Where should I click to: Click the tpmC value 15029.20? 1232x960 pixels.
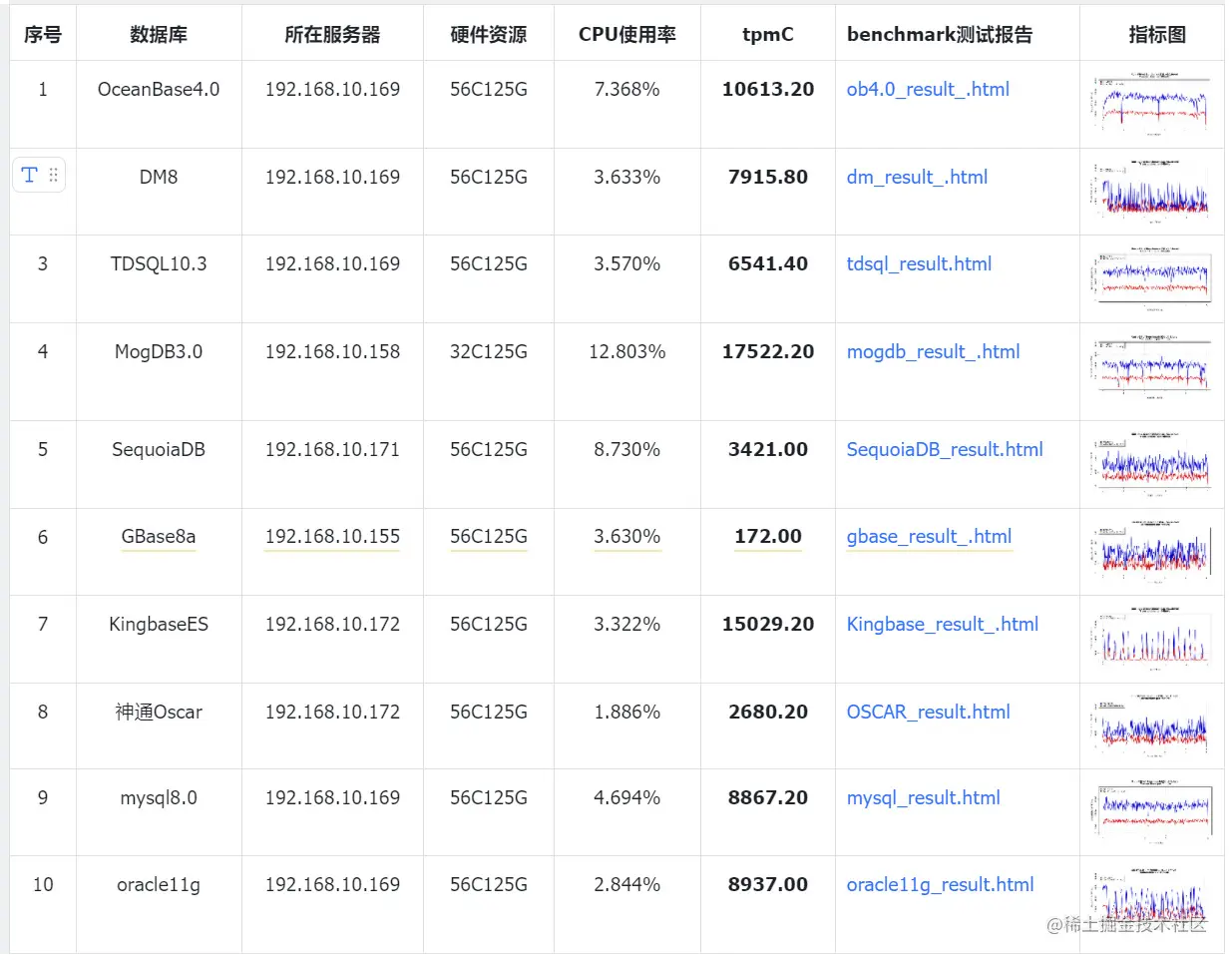click(x=768, y=624)
